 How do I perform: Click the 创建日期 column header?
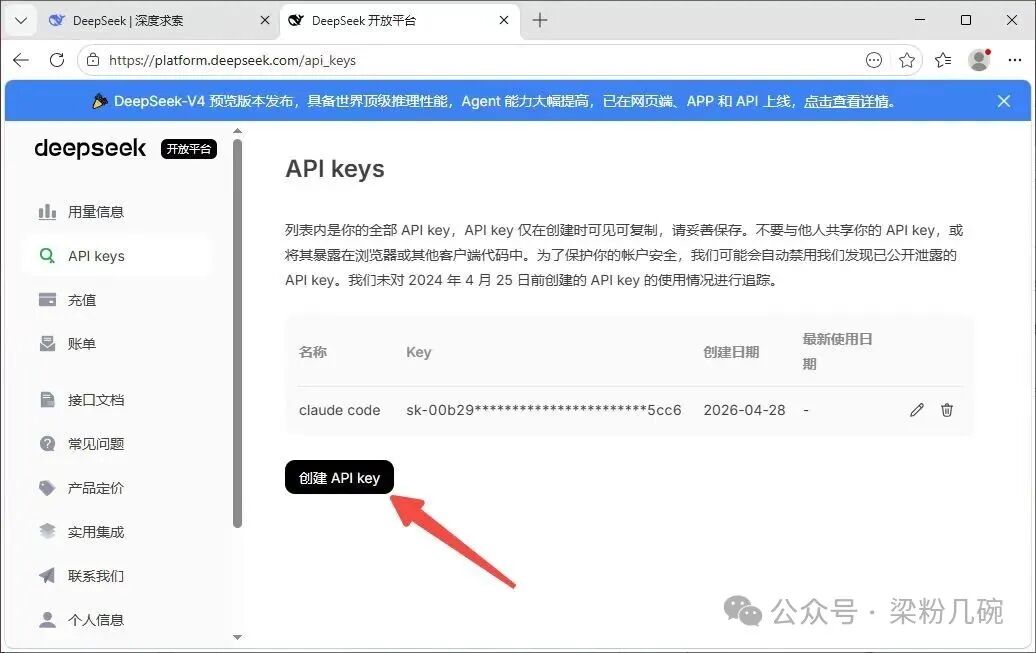click(731, 352)
